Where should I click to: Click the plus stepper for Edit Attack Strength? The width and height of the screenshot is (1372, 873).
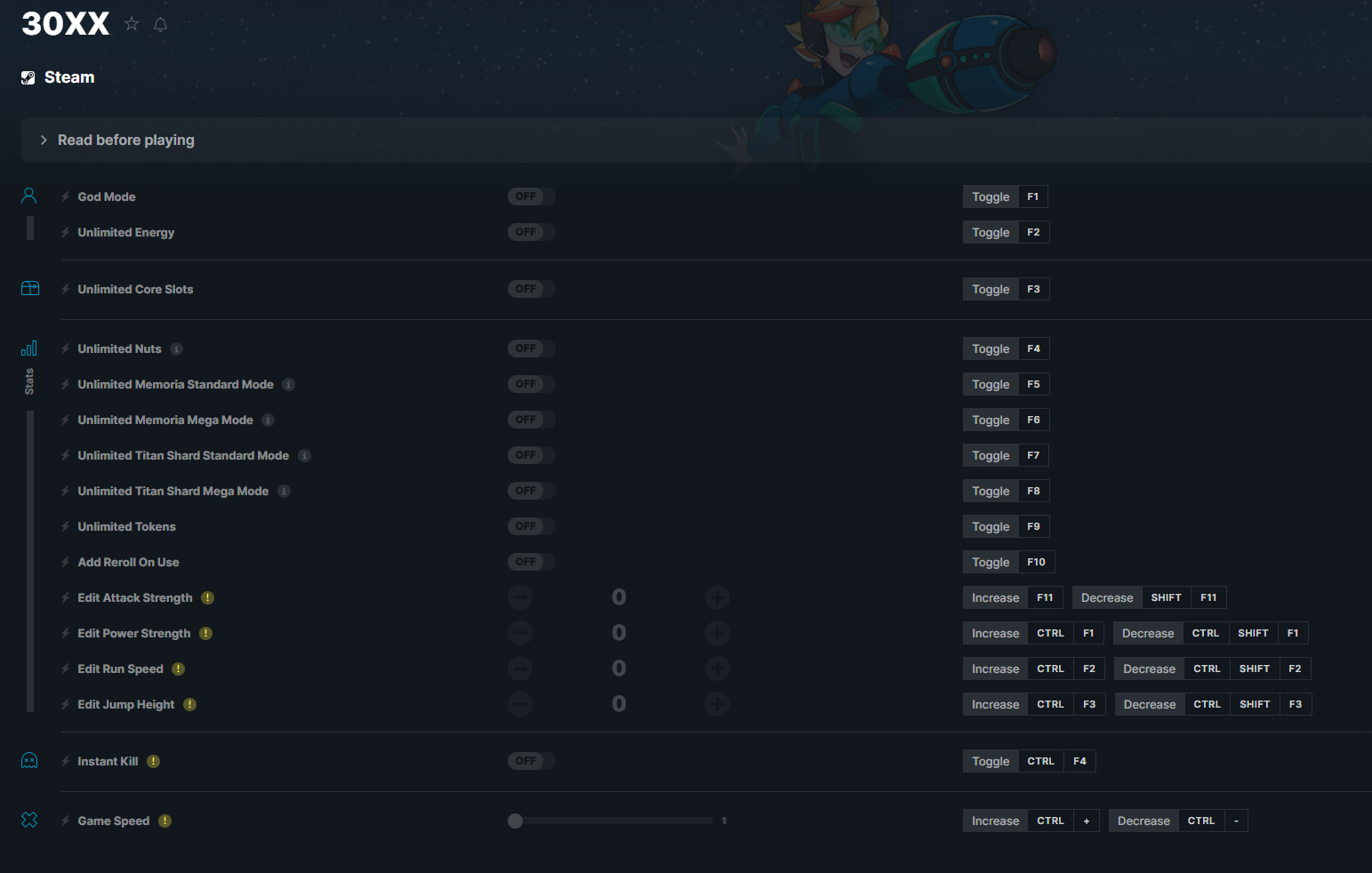(718, 597)
